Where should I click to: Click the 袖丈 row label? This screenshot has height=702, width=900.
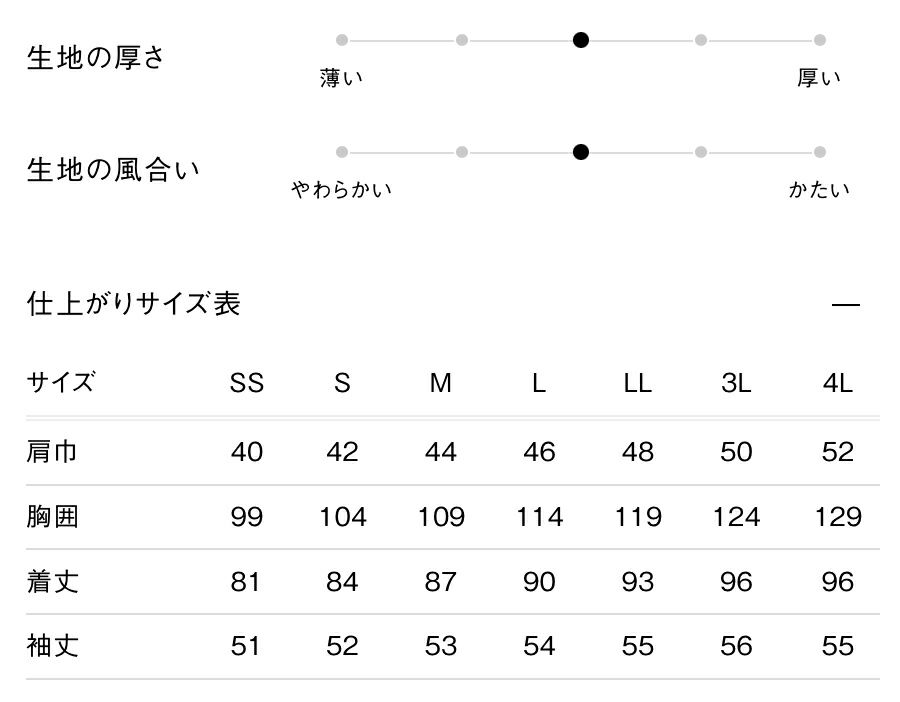52,646
